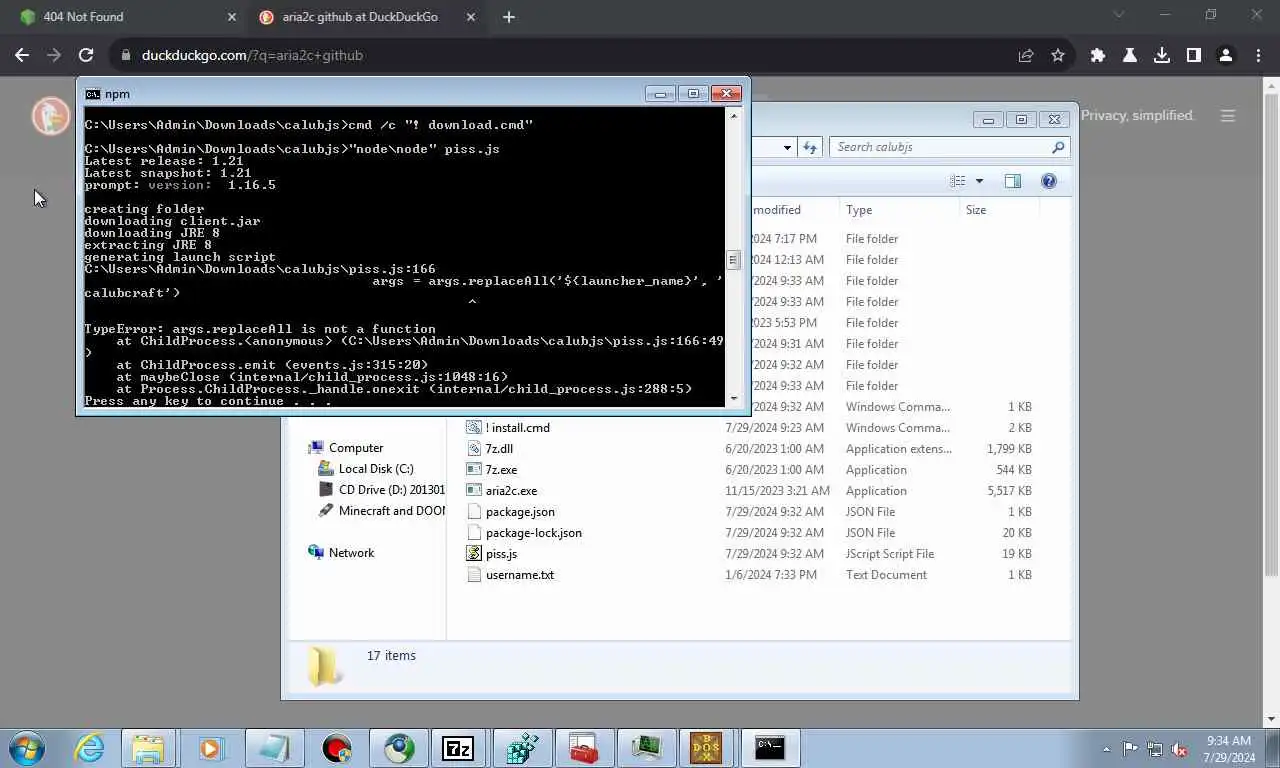Select the 7z.exe file
Image resolution: width=1280 pixels, height=768 pixels.
click(x=501, y=470)
